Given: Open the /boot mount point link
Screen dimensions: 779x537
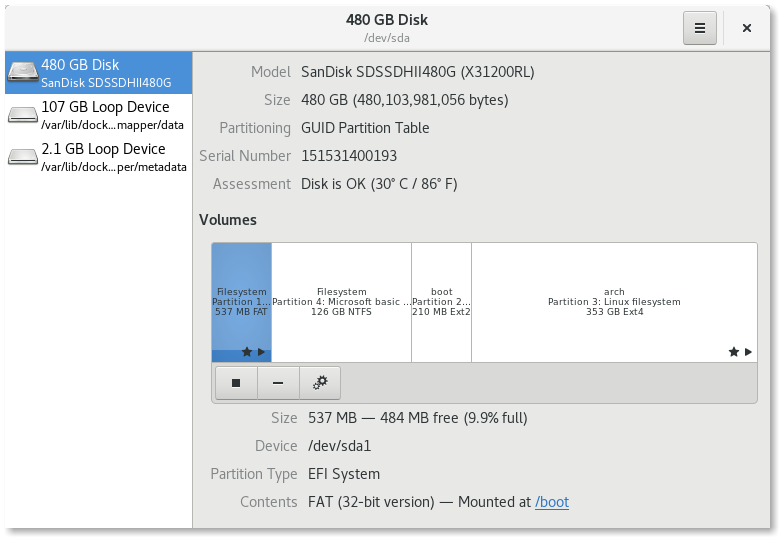Looking at the screenshot, I should pyautogui.click(x=551, y=502).
